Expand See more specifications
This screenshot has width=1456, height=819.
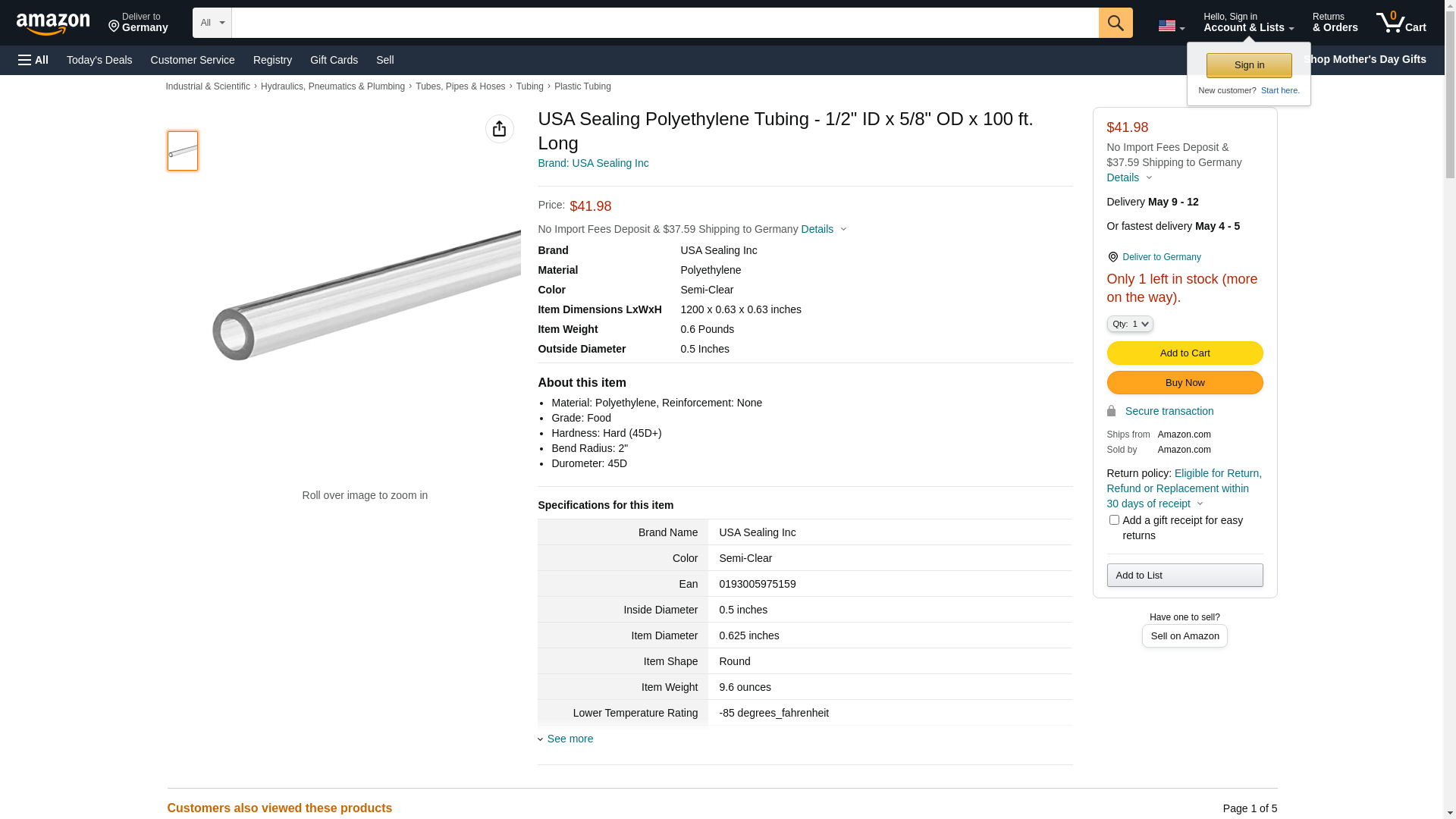pyautogui.click(x=570, y=739)
